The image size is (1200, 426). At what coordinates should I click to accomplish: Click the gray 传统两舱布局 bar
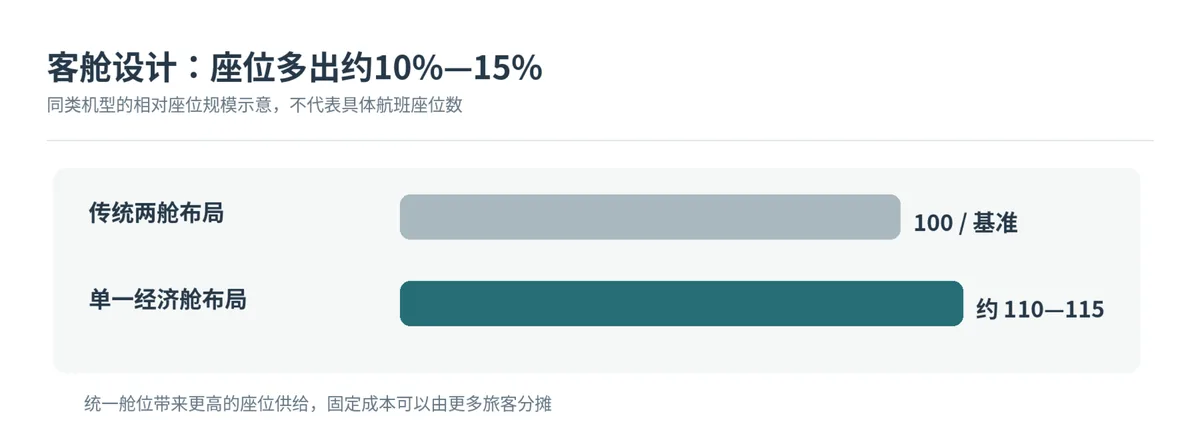point(650,217)
